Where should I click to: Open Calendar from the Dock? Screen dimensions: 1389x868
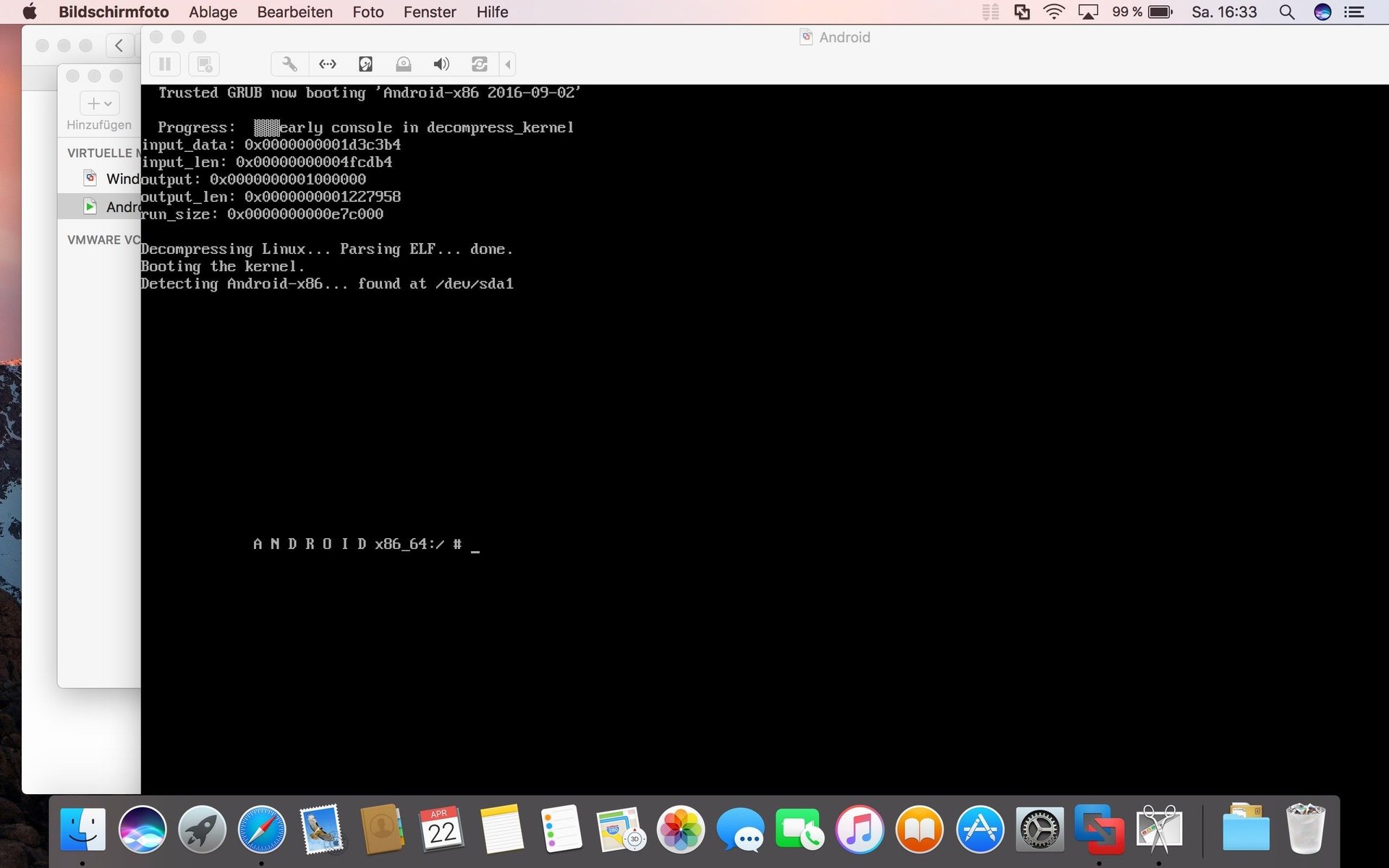[x=441, y=829]
